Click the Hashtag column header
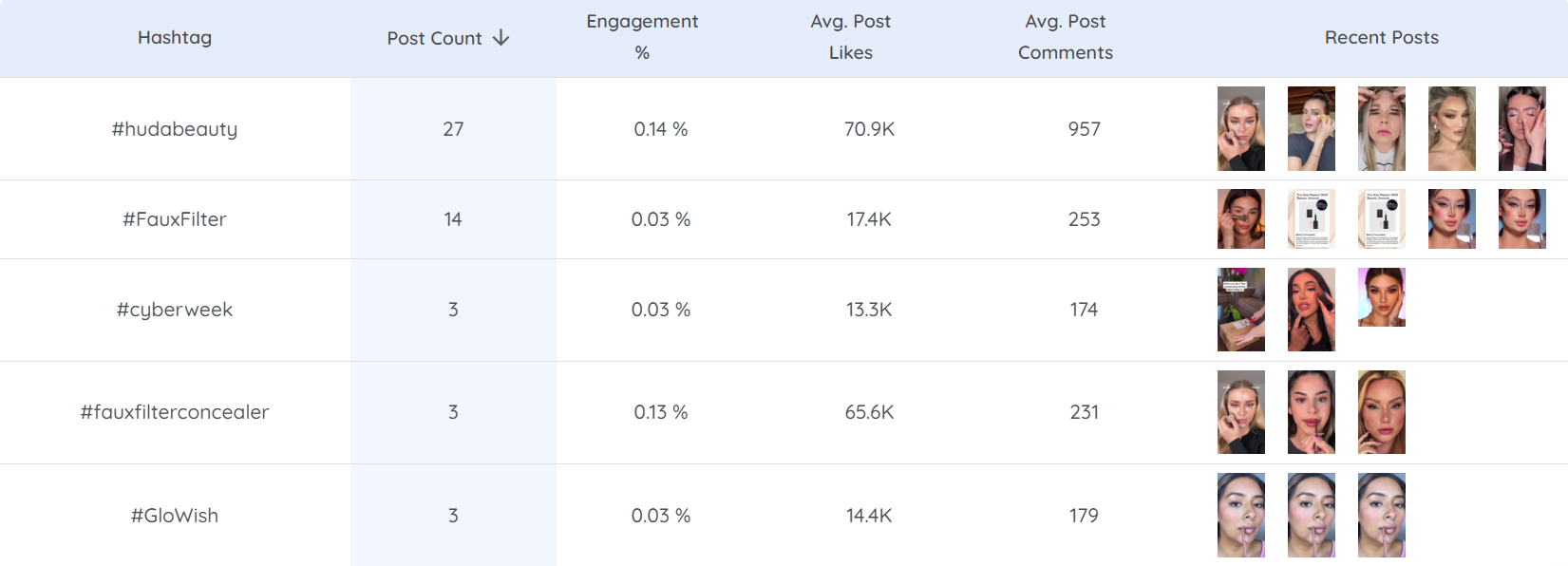Image resolution: width=1568 pixels, height=566 pixels. pos(175,38)
